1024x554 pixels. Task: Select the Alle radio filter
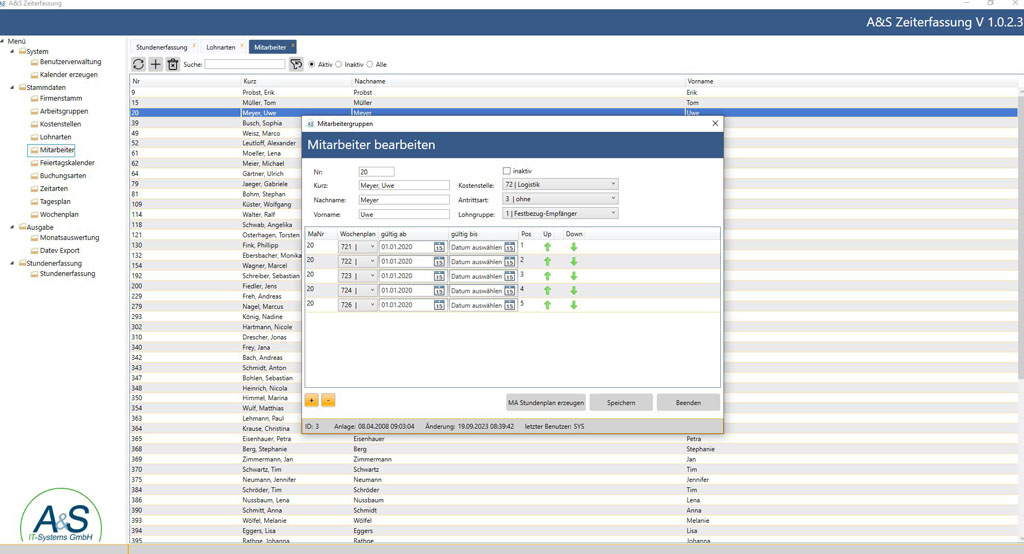point(370,64)
